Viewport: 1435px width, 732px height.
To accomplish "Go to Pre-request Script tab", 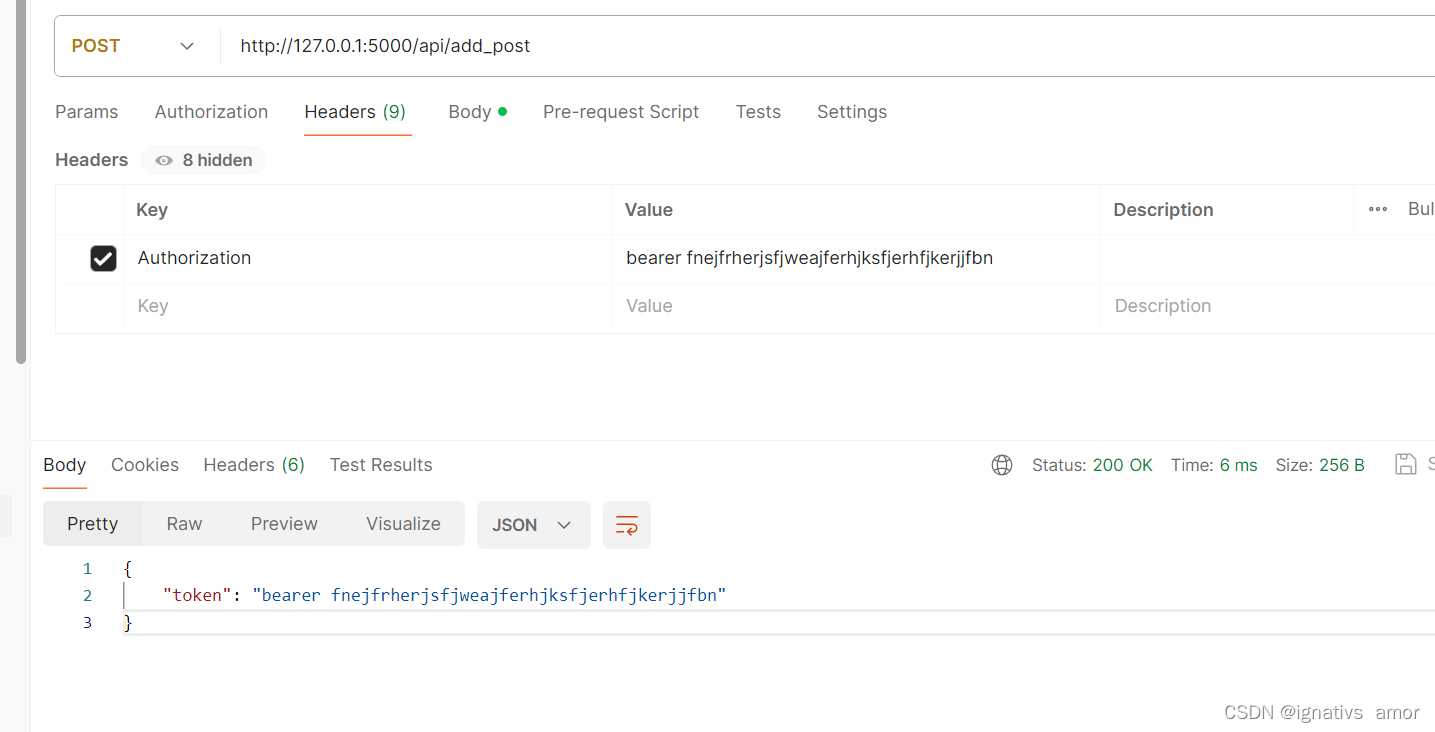I will (621, 112).
